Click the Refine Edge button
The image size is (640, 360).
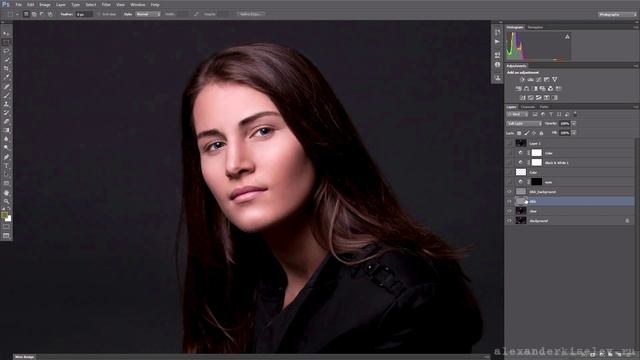251,14
